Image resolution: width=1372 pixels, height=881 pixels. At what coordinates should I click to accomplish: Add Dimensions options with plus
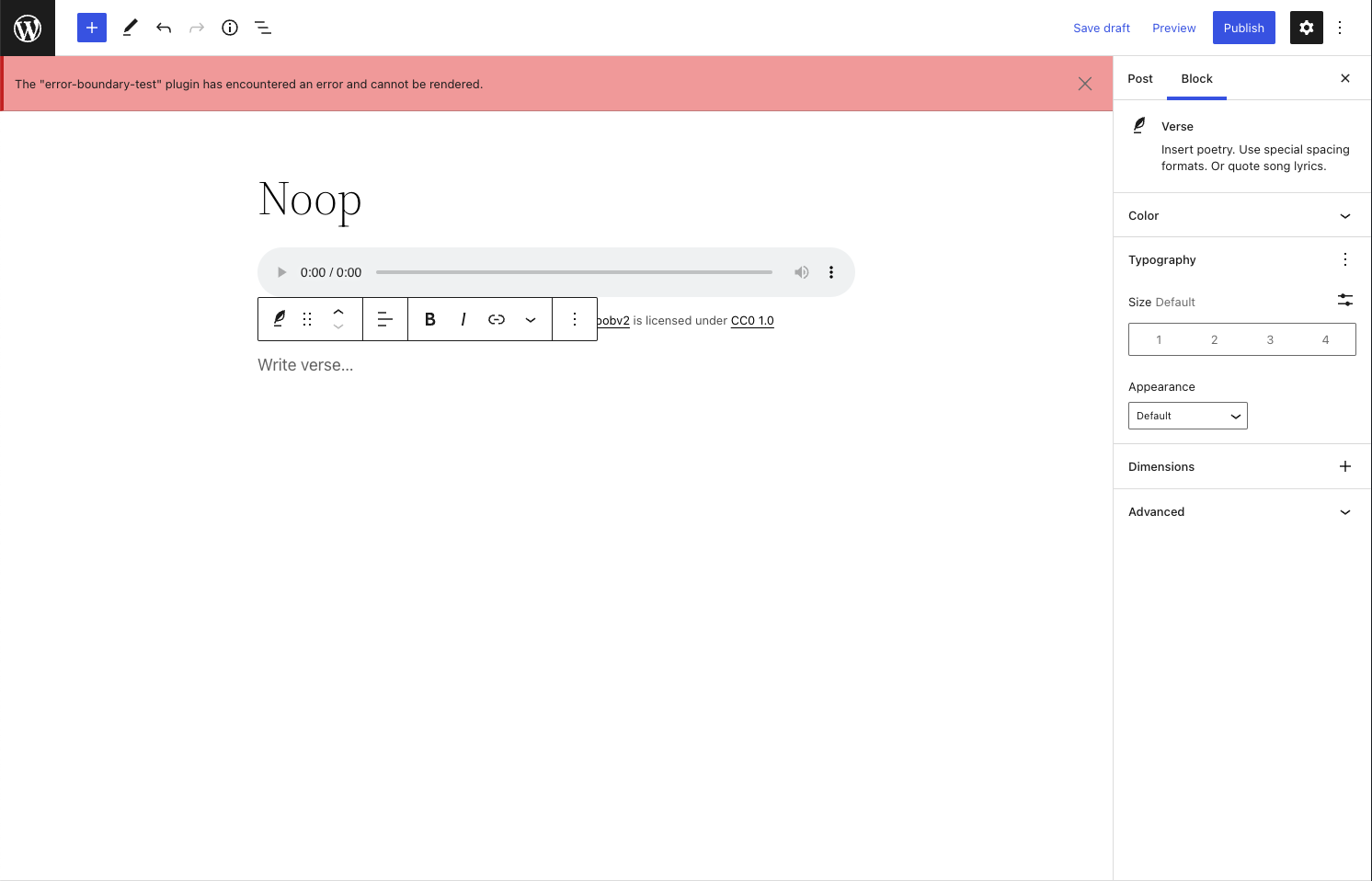coord(1345,466)
